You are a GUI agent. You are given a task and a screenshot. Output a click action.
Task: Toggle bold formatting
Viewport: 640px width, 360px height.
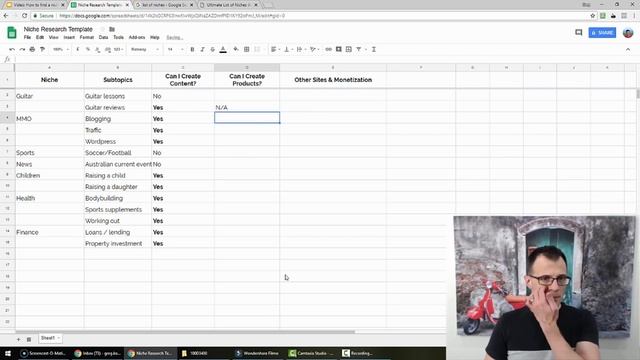pos(192,49)
